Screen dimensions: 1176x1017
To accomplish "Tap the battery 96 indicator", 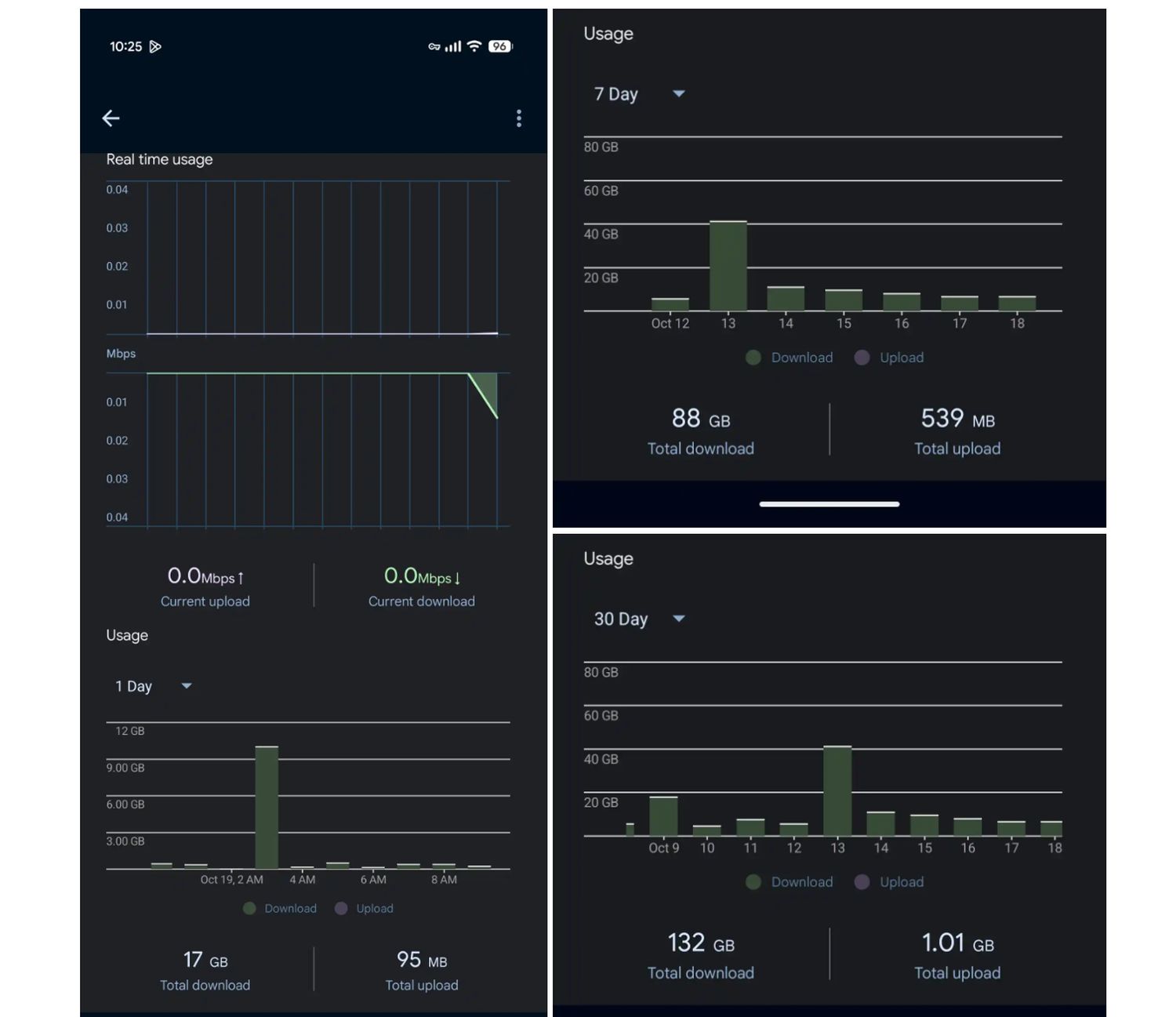I will pyautogui.click(x=499, y=46).
